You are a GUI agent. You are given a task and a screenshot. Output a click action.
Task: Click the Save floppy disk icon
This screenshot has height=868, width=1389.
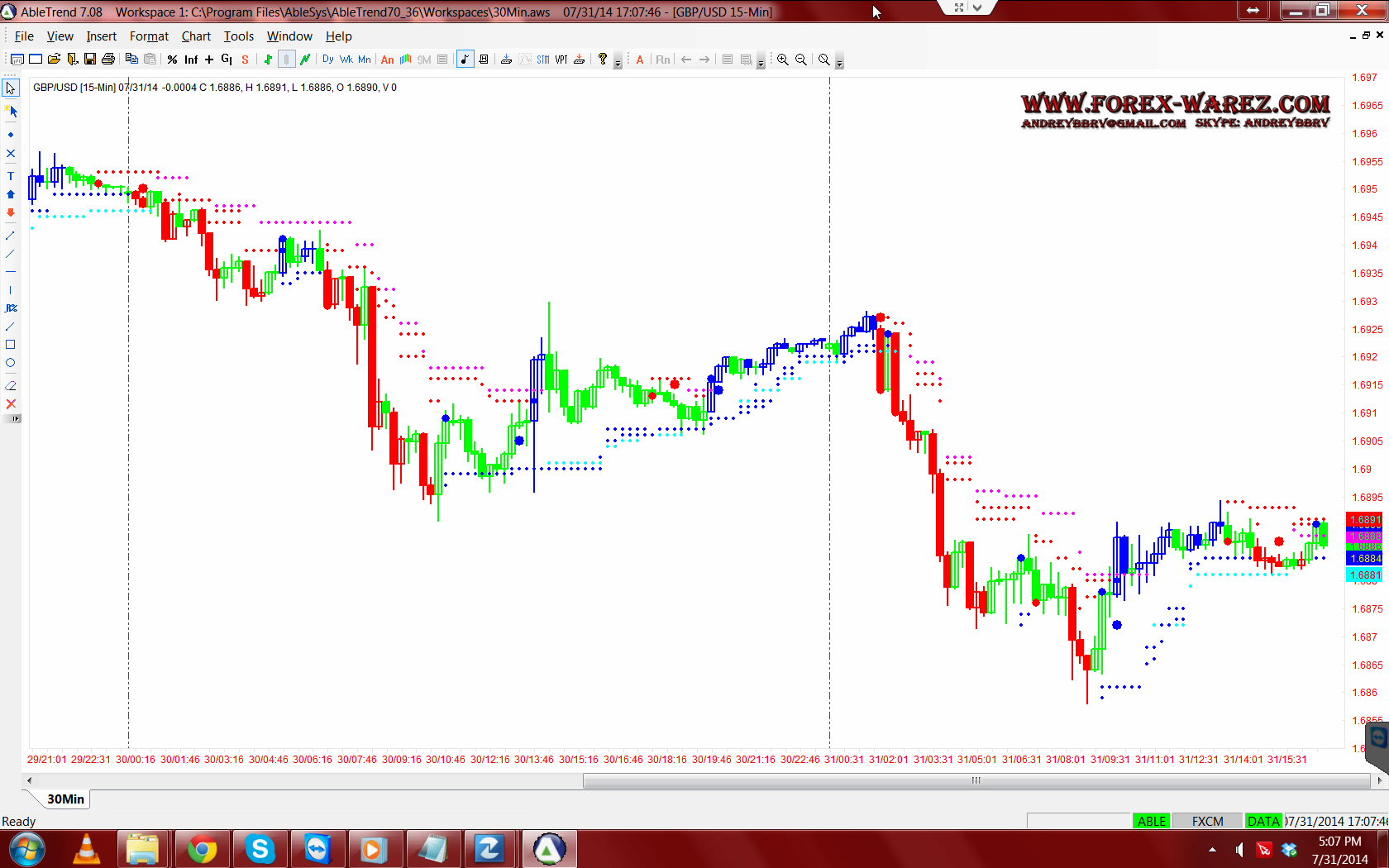pos(90,60)
